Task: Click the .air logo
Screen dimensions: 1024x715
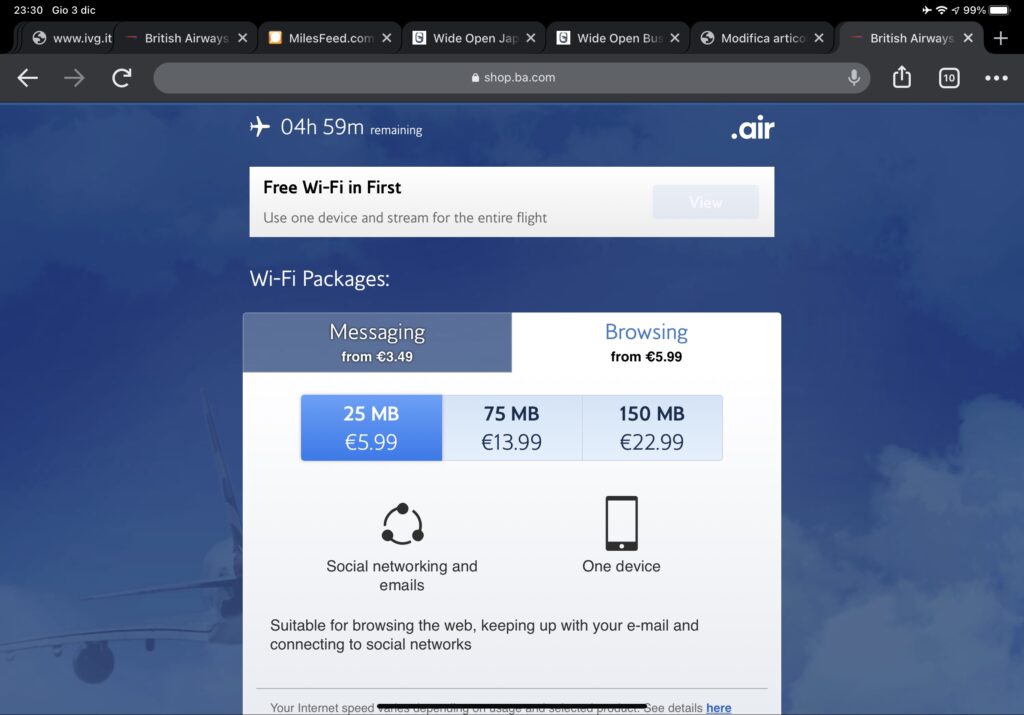Action: pos(752,127)
